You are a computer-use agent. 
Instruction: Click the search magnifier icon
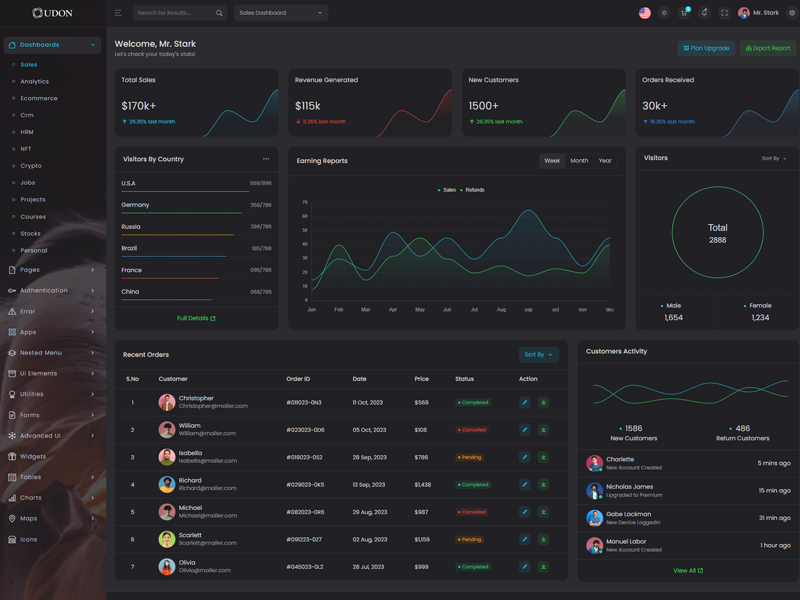[x=219, y=13]
